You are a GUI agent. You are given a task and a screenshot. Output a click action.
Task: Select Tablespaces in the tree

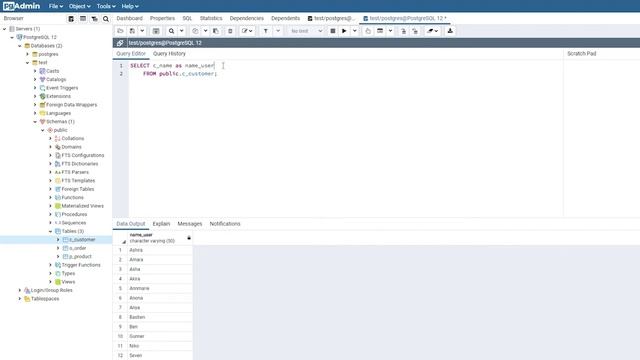pyautogui.click(x=45, y=299)
